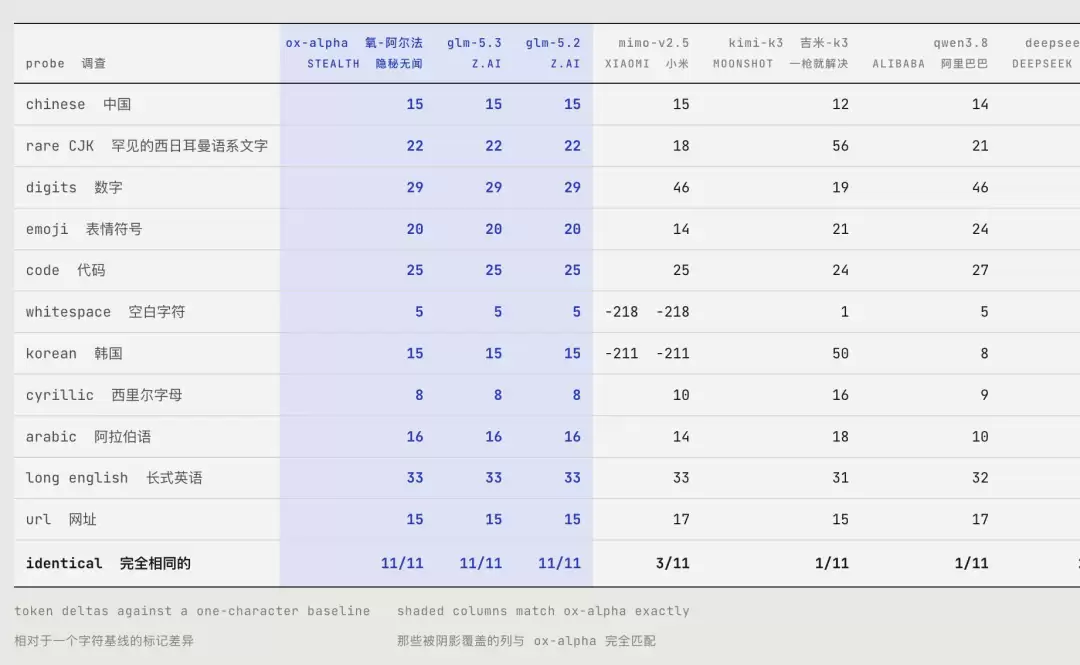
Task: Select ox-alpha value 15 in url row
Action: [415, 519]
